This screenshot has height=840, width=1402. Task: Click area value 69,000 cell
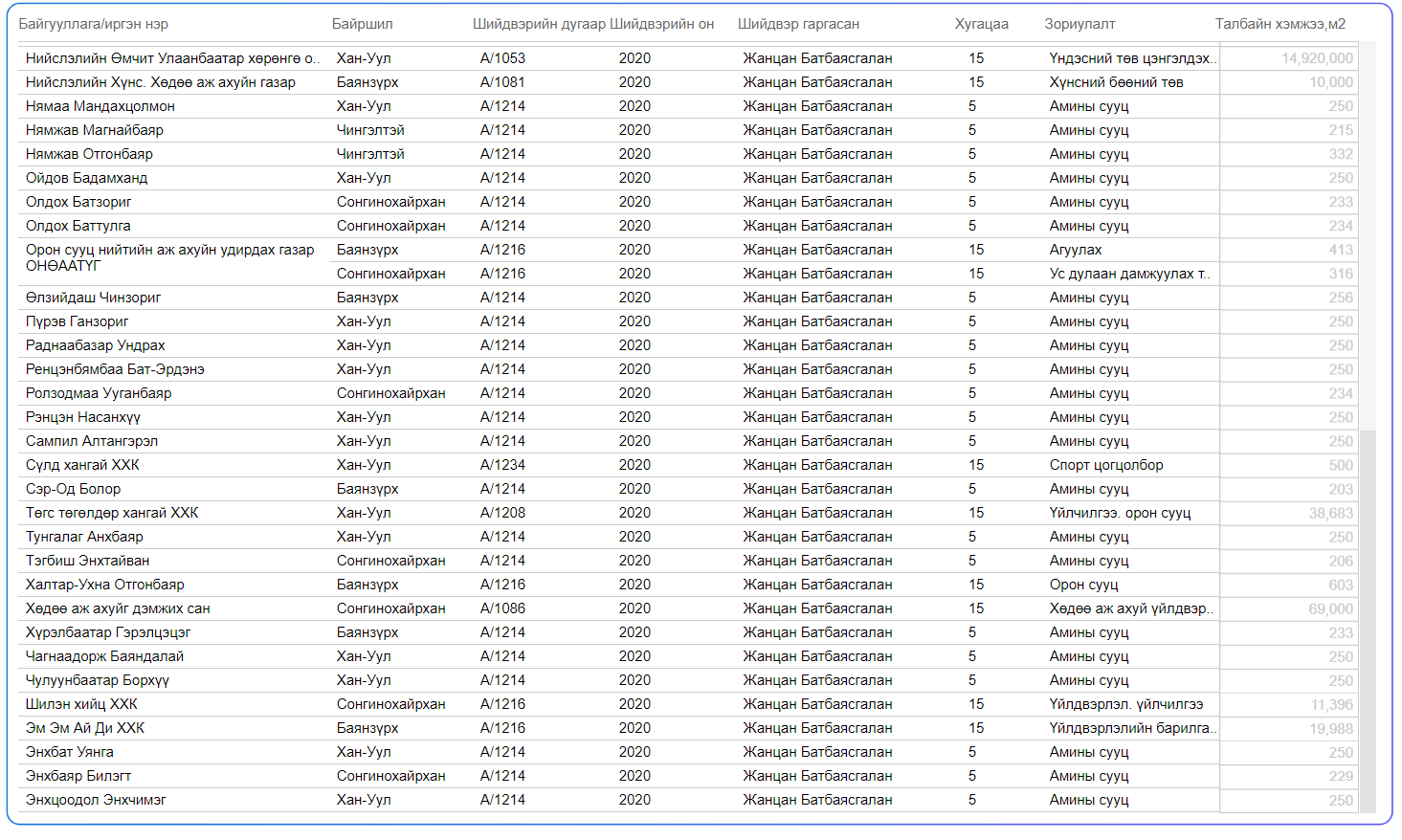point(1329,608)
